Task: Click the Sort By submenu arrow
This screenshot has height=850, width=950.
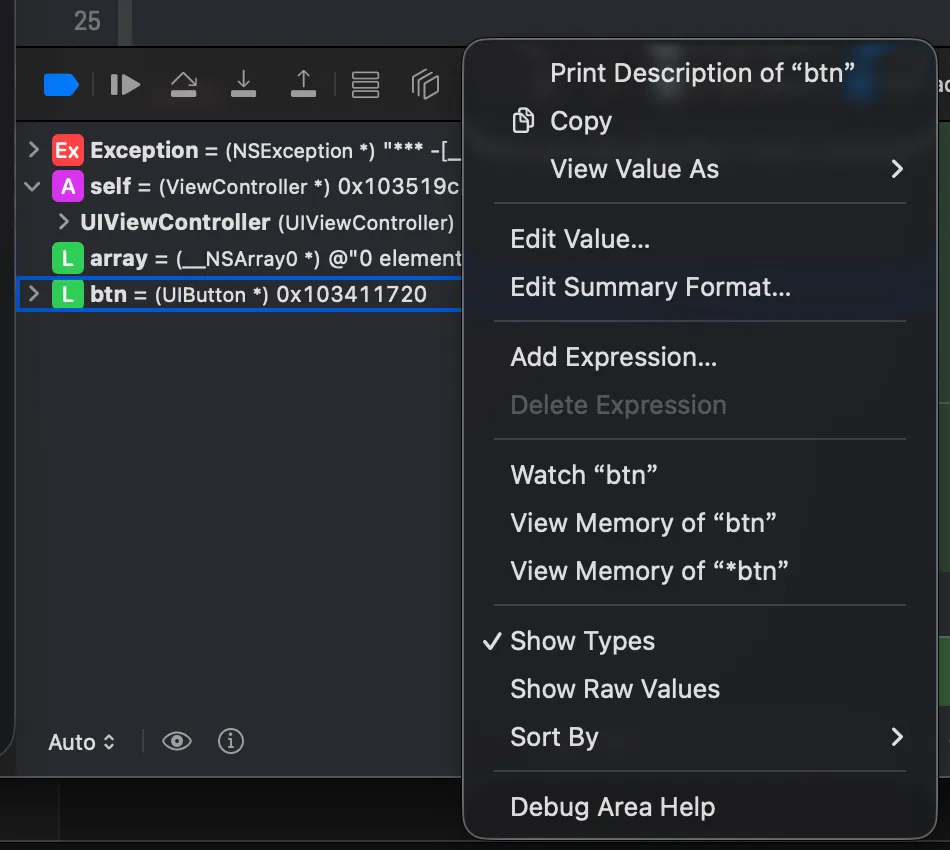Action: tap(897, 737)
